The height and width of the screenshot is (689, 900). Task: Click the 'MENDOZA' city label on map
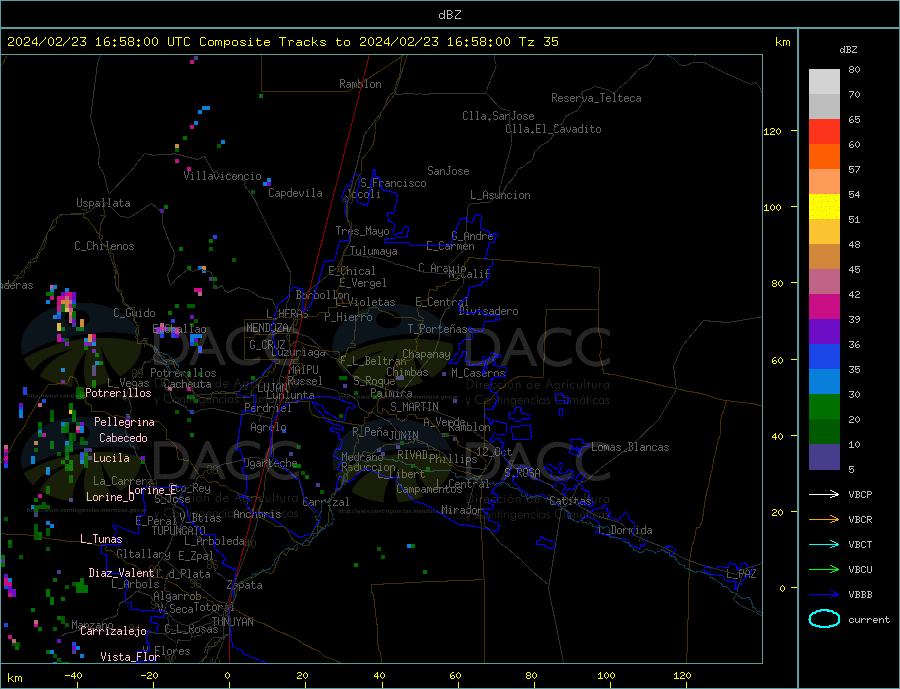pyautogui.click(x=267, y=328)
